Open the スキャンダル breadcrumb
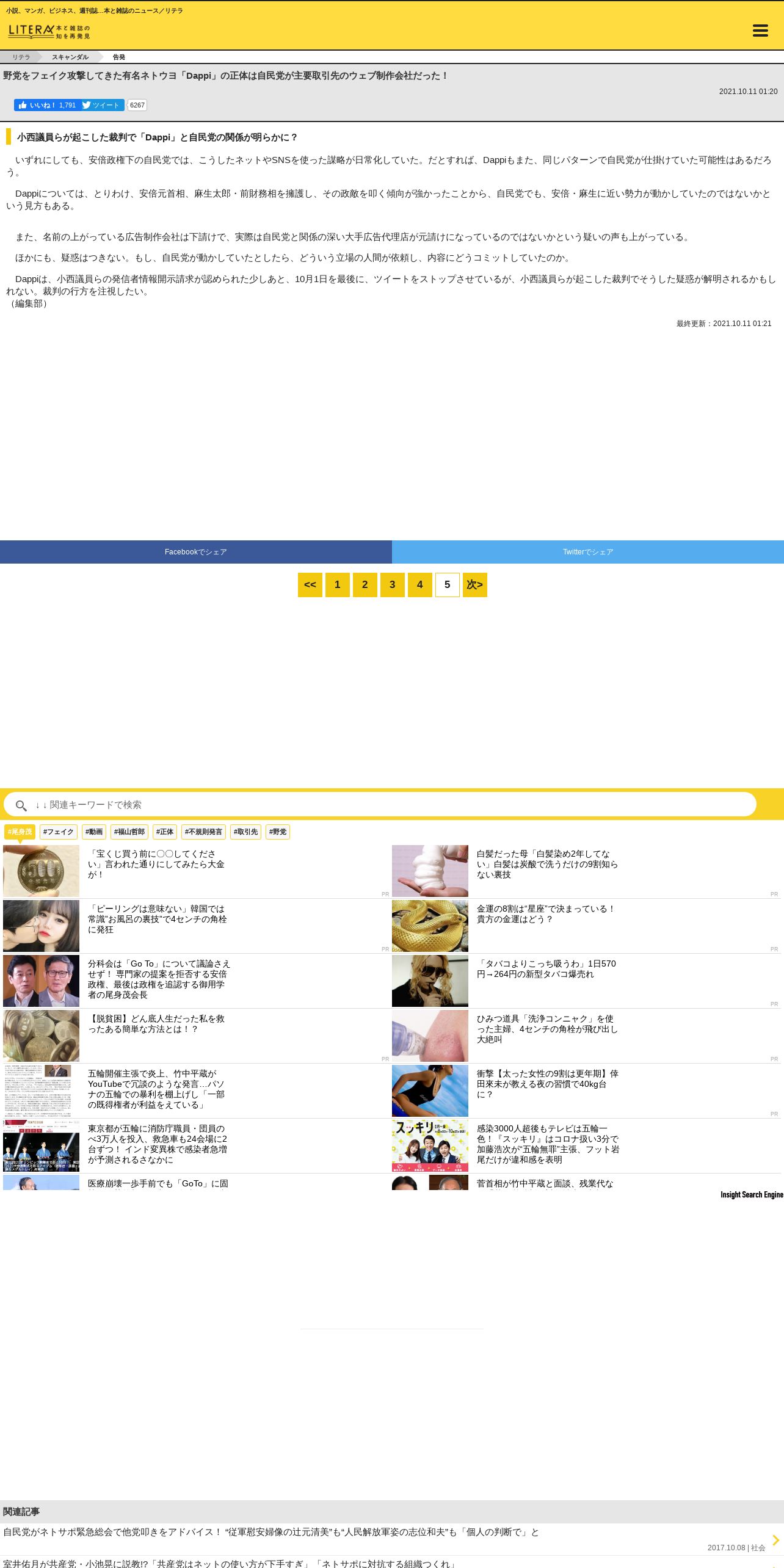Viewport: 784px width, 1568px height. pos(70,57)
